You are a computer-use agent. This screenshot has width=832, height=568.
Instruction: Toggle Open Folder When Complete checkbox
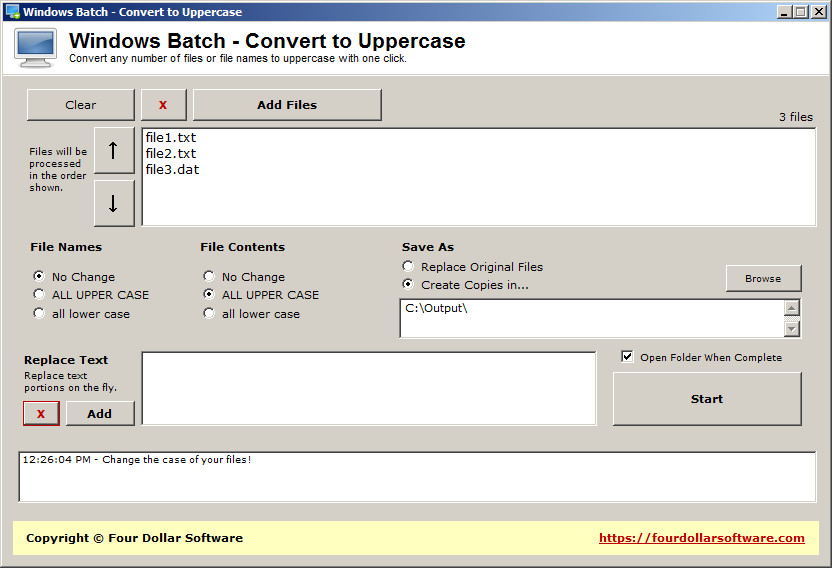(x=627, y=357)
